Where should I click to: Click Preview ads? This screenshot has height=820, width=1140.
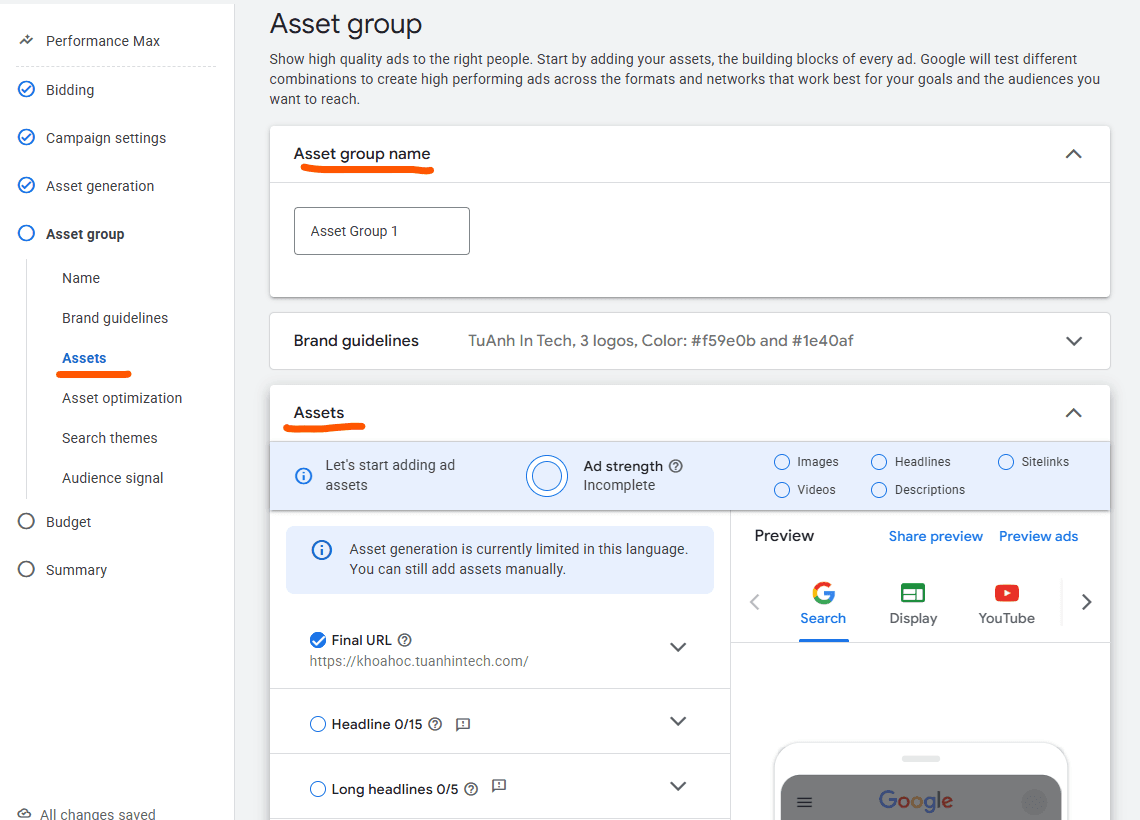click(x=1038, y=536)
